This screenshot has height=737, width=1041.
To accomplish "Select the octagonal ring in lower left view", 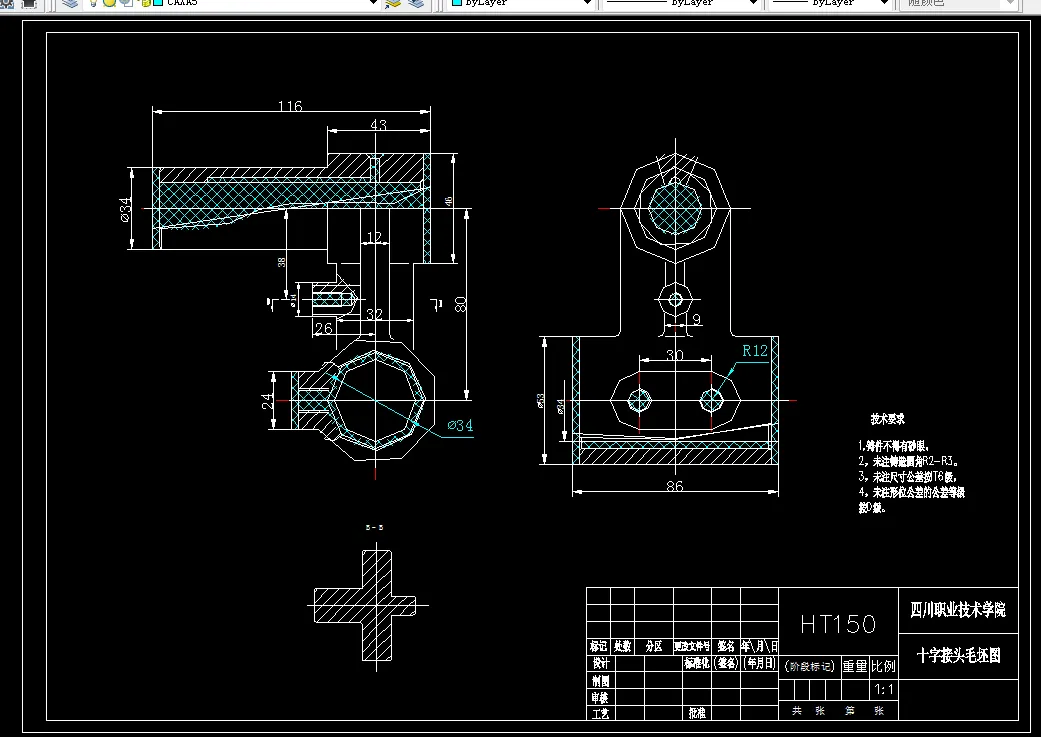I will 376,401.
